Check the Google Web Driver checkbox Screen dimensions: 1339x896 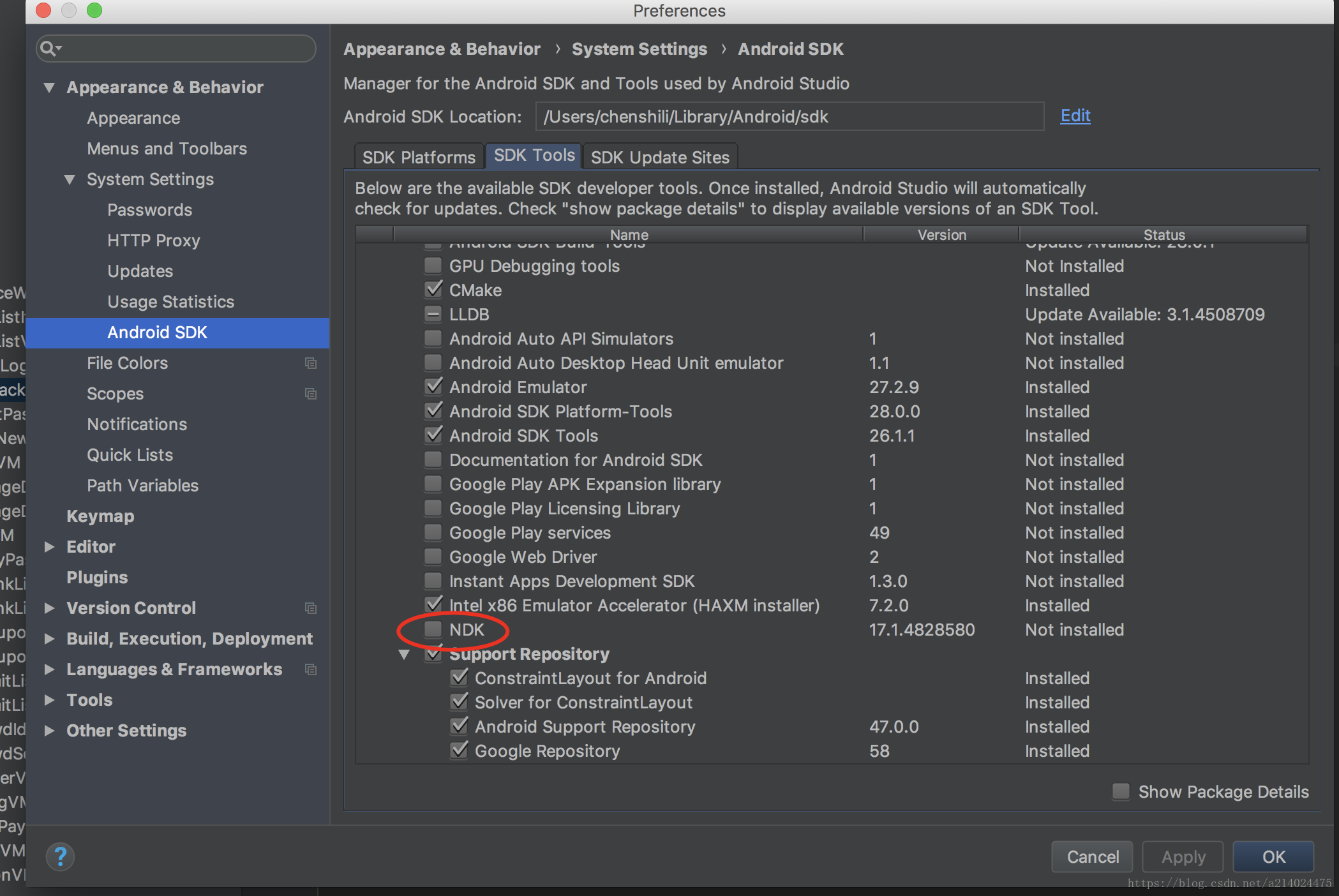(433, 556)
